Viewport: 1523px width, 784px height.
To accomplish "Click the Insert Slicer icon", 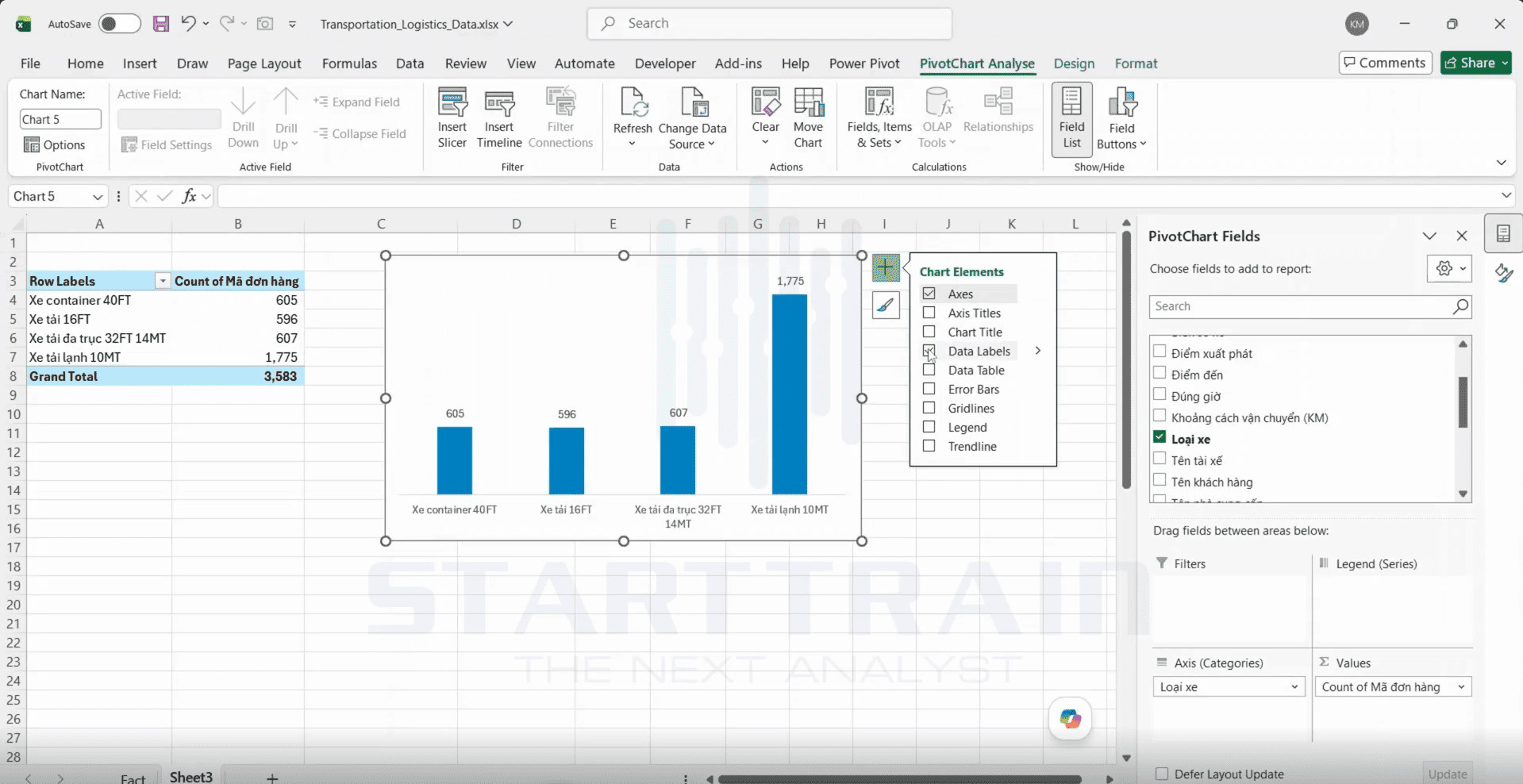I will pyautogui.click(x=452, y=118).
